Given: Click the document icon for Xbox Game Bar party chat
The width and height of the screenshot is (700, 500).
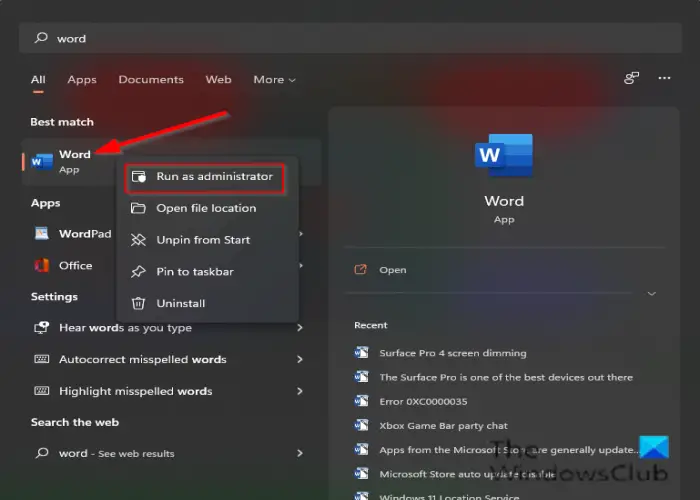Looking at the screenshot, I should click(361, 425).
